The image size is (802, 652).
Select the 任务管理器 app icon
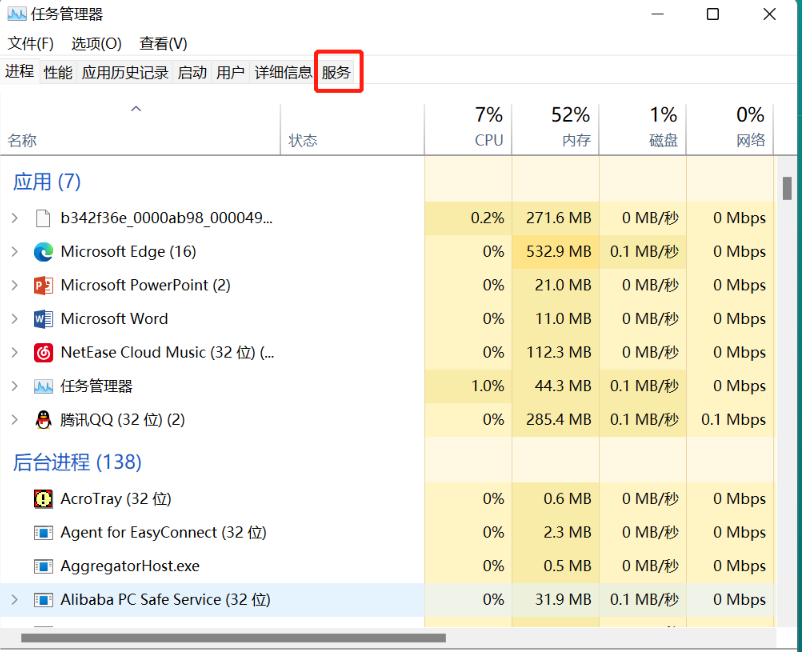[42, 385]
